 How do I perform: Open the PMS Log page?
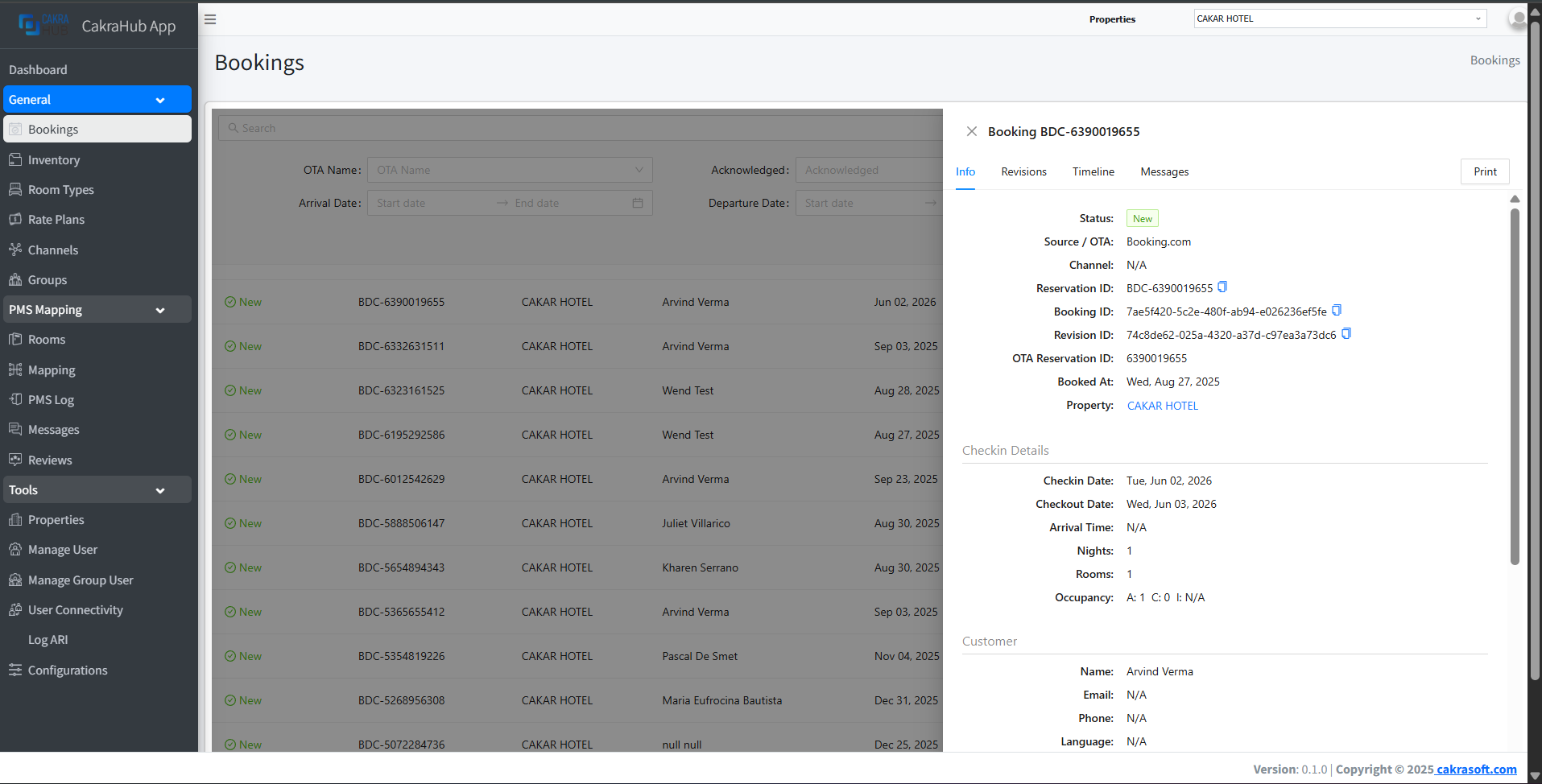tap(51, 400)
